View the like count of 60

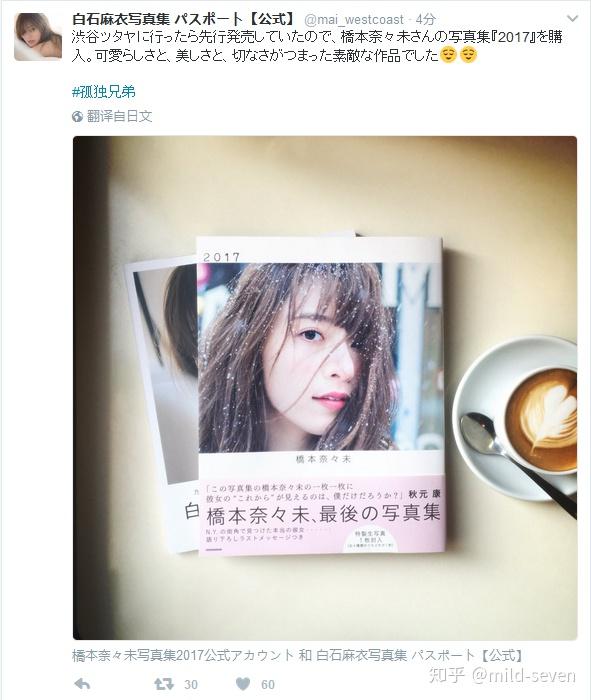pyautogui.click(x=267, y=685)
